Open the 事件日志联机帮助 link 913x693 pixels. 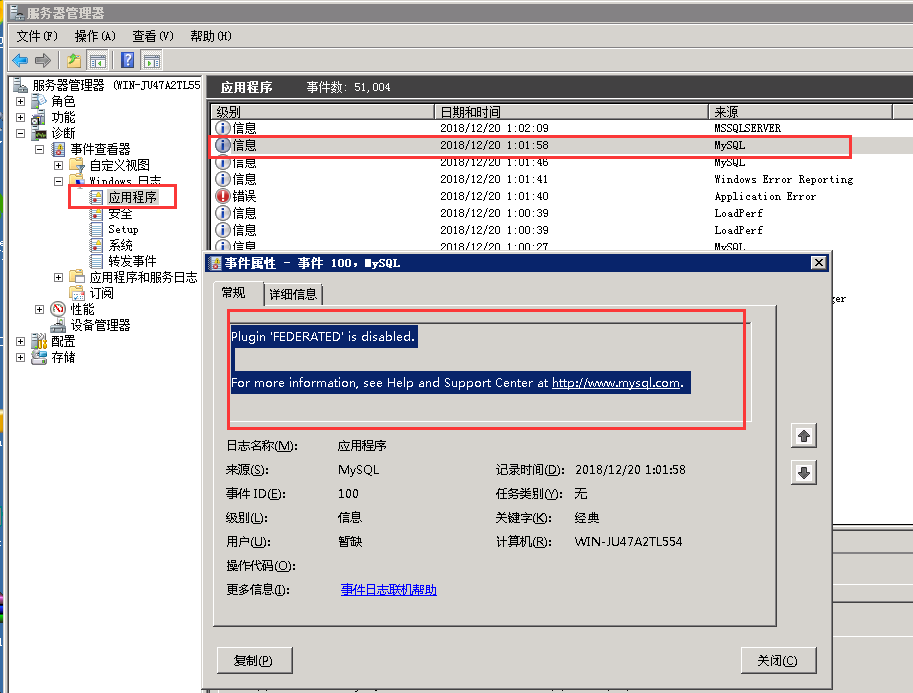(388, 590)
